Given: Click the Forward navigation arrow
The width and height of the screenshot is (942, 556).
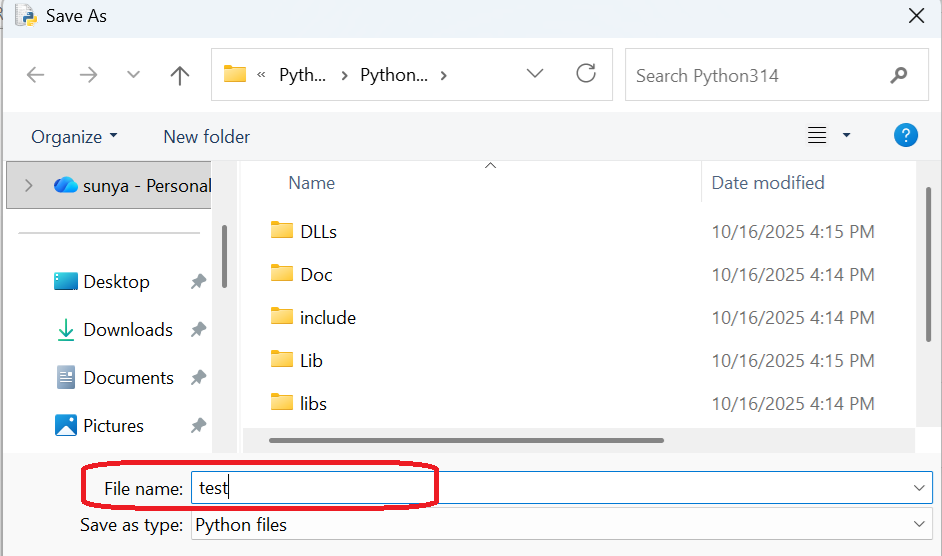Looking at the screenshot, I should (x=88, y=75).
